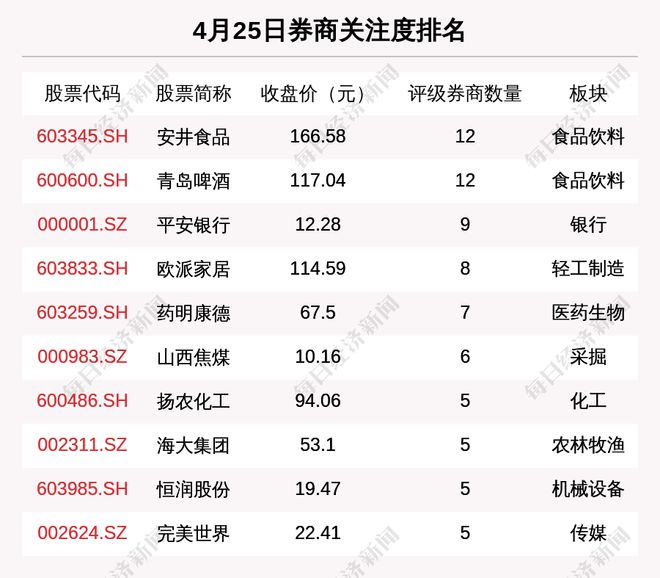Viewport: 660px width, 578px height.
Task: Click the title 4月25日券商关注度排名
Action: pos(329,31)
